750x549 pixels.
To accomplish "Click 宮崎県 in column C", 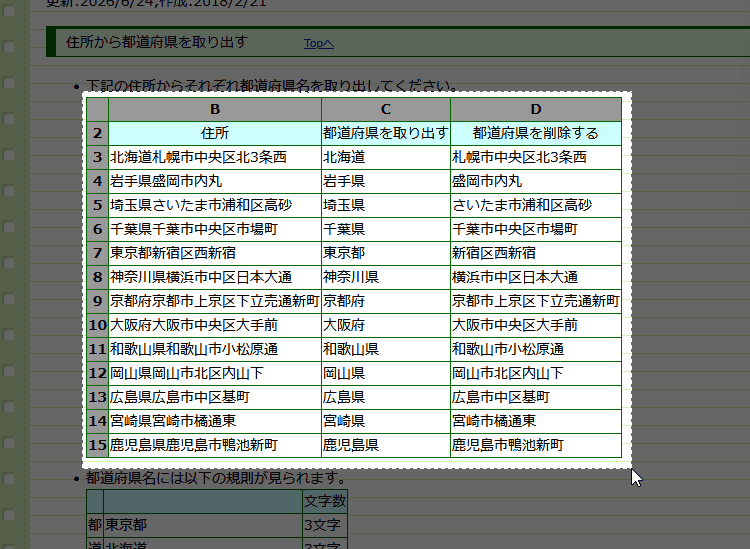I will [x=386, y=421].
